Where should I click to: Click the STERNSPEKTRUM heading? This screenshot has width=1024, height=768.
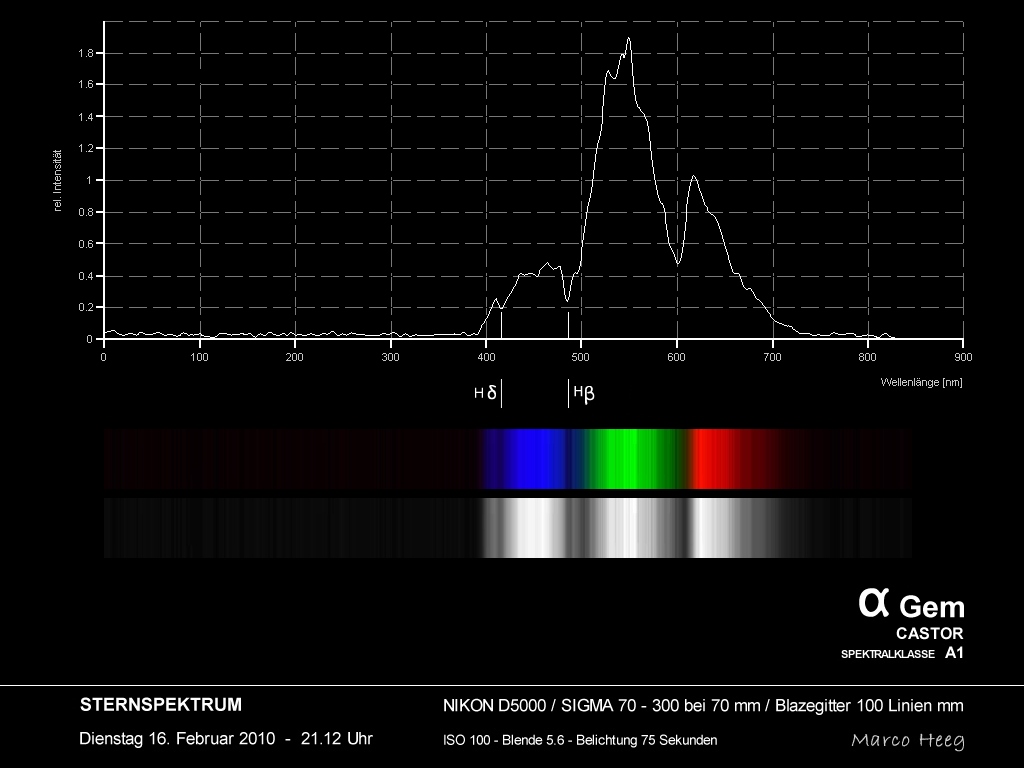tap(160, 705)
